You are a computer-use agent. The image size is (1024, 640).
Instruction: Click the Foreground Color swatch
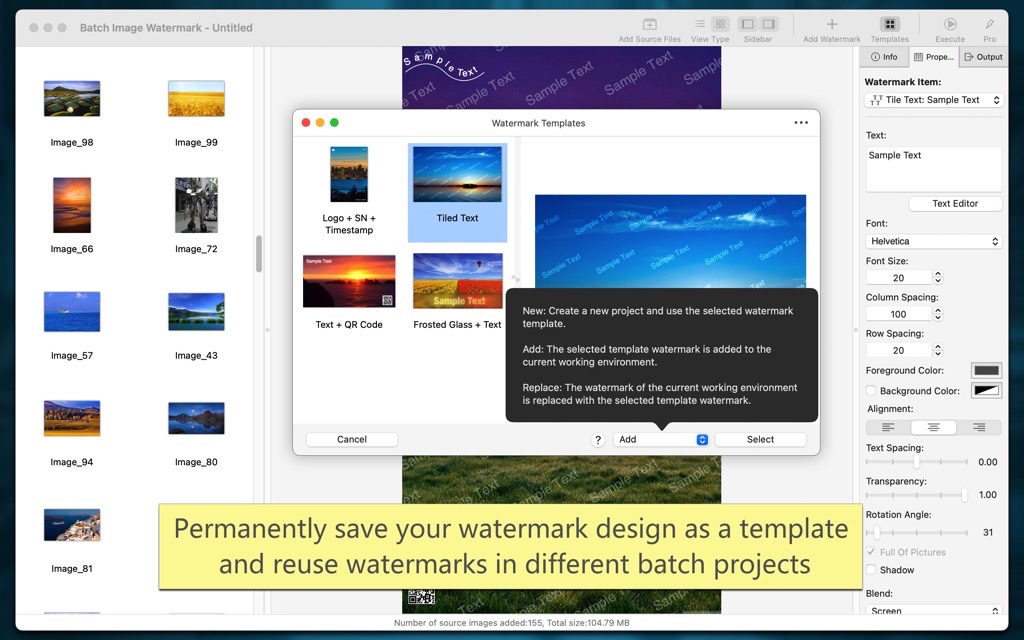986,370
